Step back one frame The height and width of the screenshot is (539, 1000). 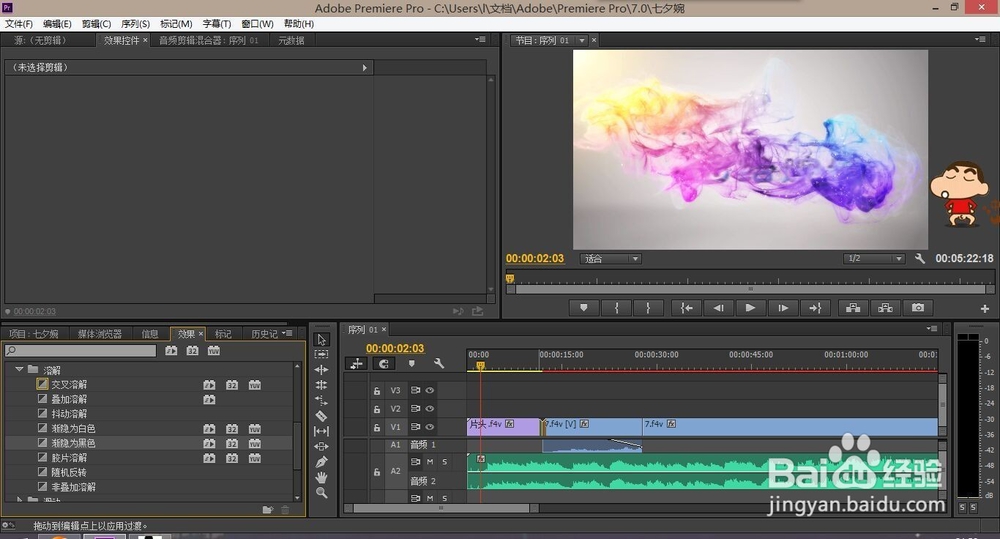pyautogui.click(x=719, y=307)
